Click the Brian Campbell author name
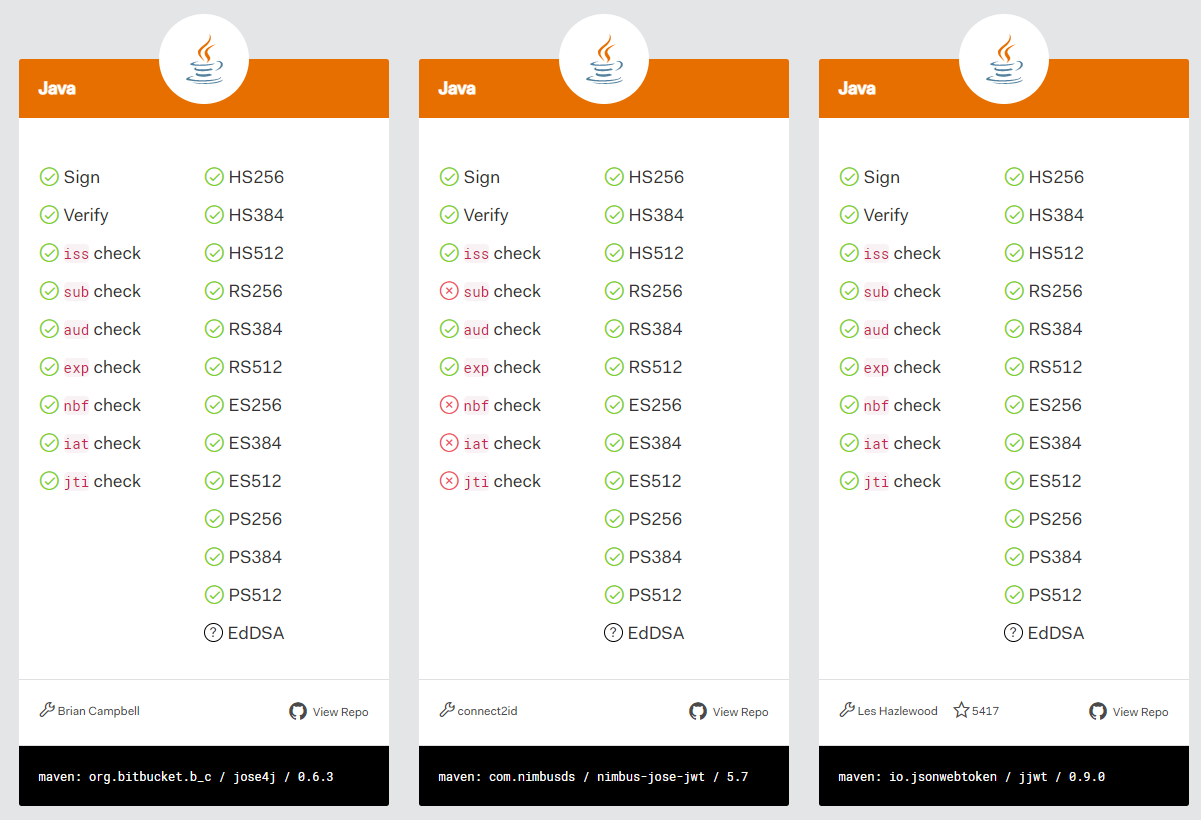1201x820 pixels. click(x=99, y=711)
